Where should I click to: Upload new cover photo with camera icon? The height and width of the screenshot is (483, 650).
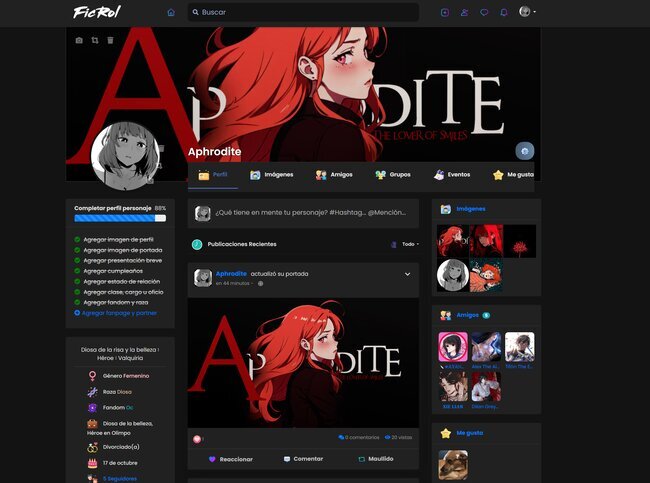coord(79,40)
